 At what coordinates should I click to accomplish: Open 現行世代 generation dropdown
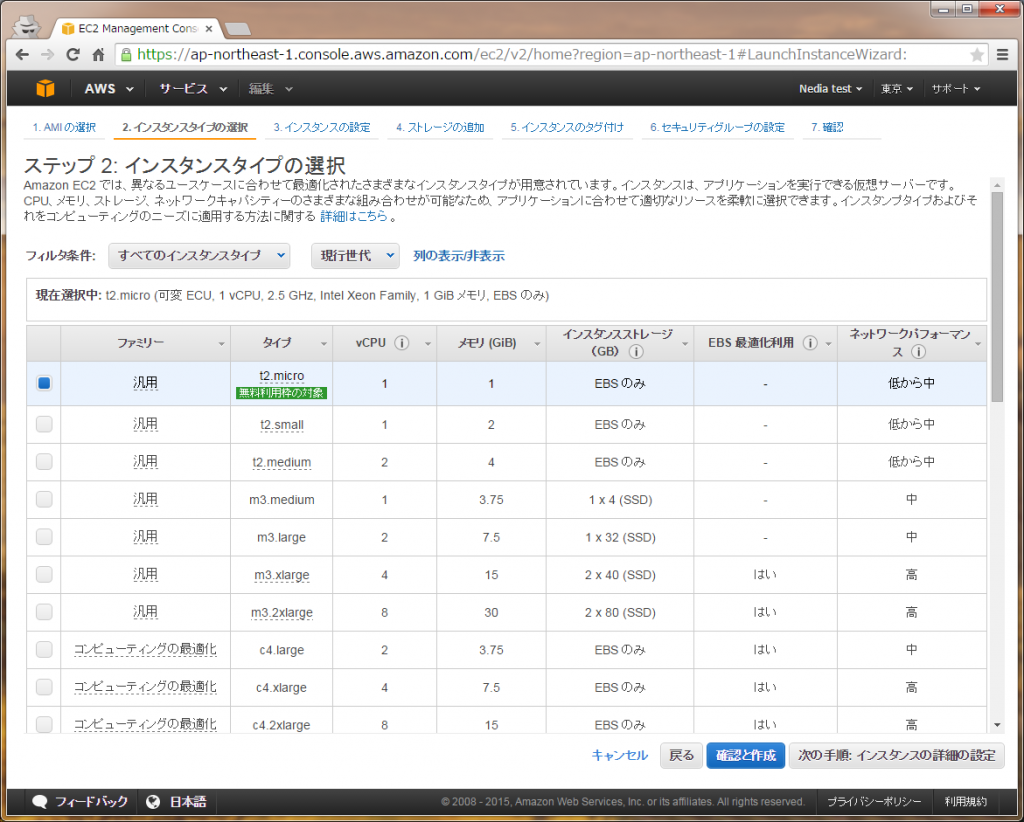(x=355, y=255)
